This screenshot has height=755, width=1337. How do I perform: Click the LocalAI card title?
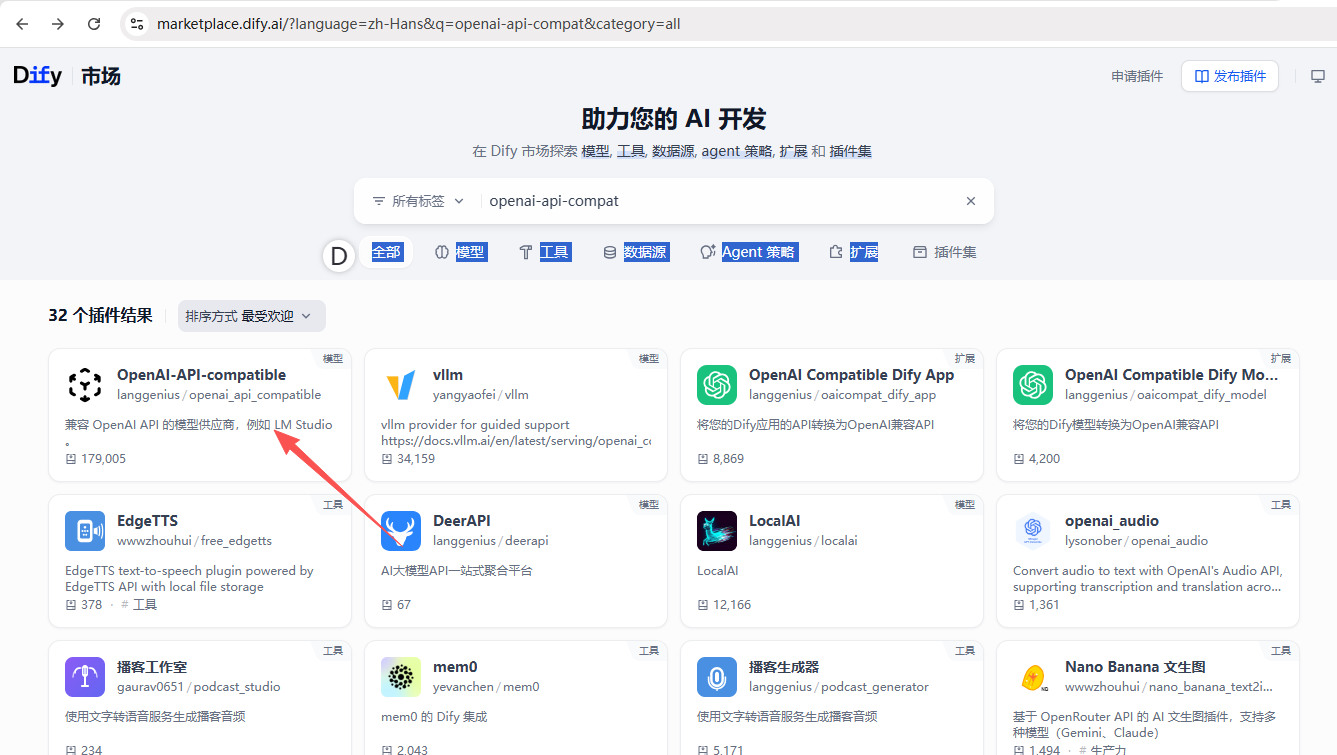775,521
